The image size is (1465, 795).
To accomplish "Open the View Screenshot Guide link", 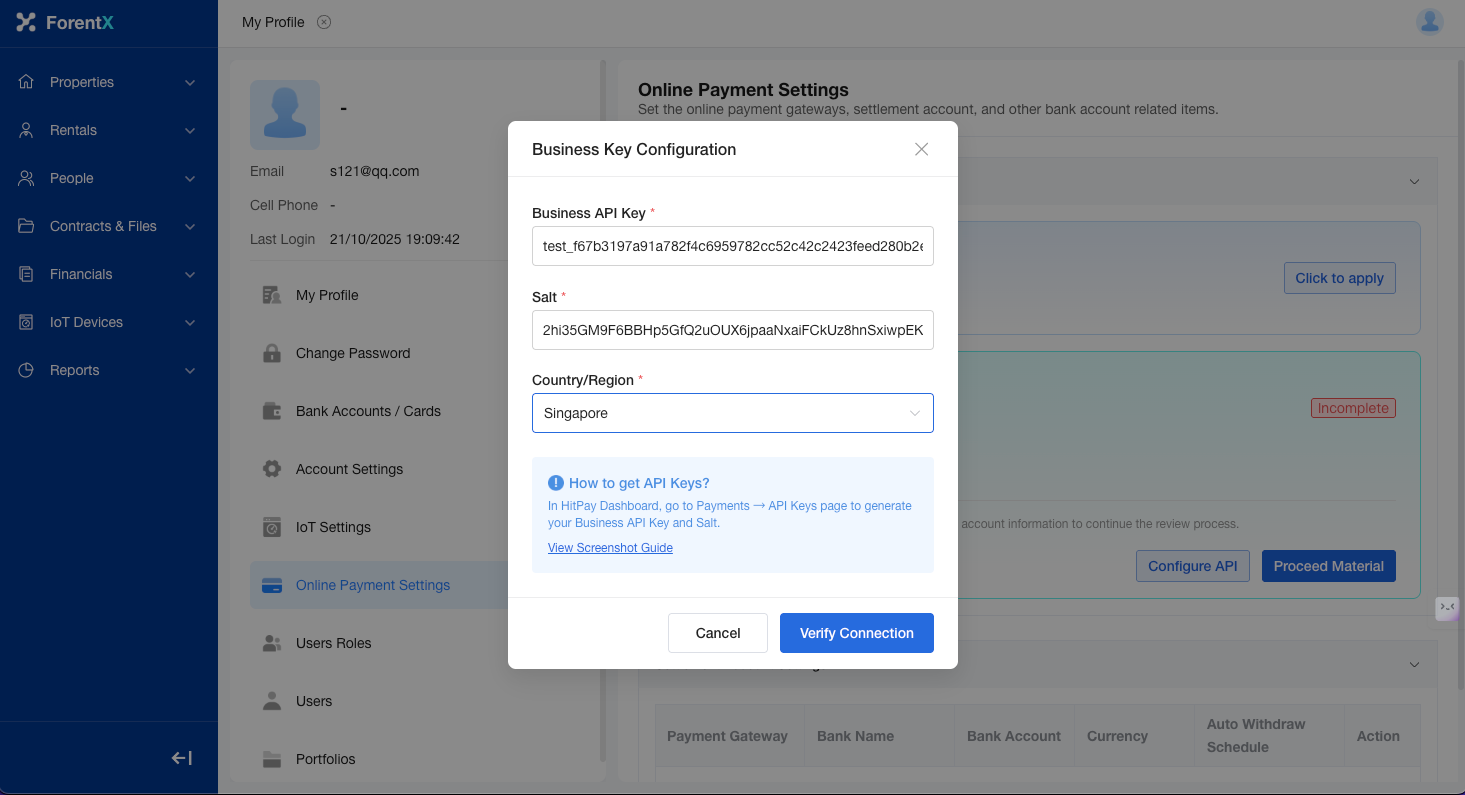I will click(x=610, y=548).
